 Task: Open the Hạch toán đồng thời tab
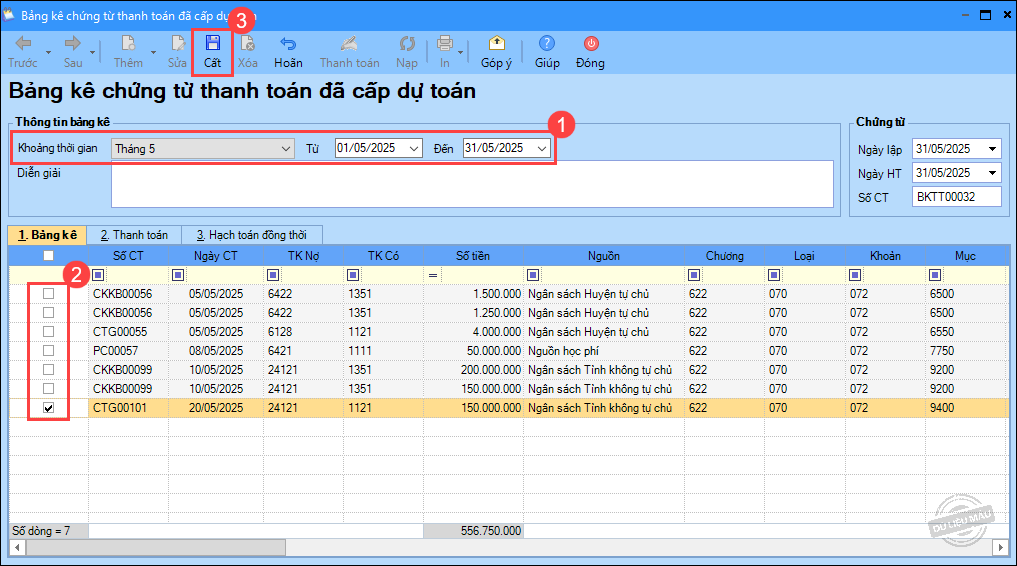(251, 235)
